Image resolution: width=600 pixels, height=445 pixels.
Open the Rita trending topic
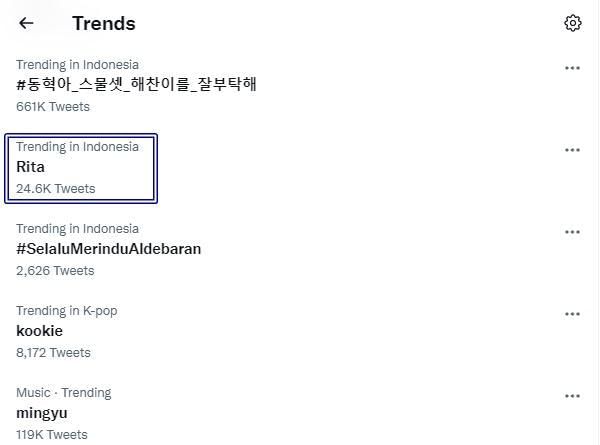point(31,167)
